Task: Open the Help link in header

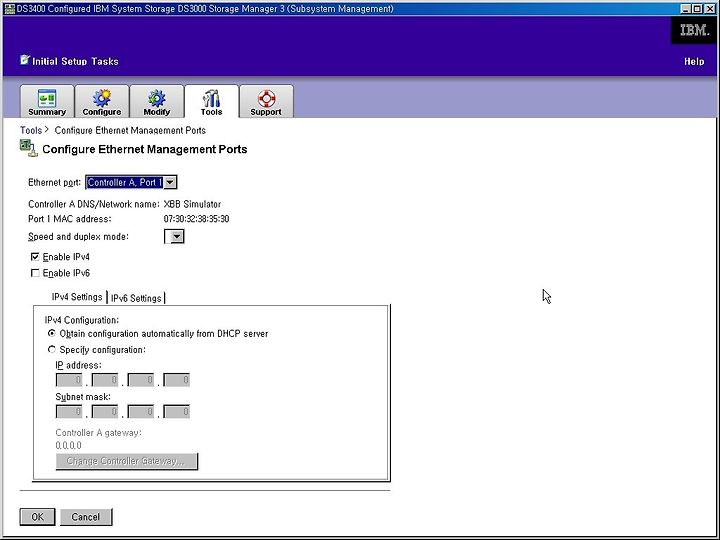Action: 694,62
